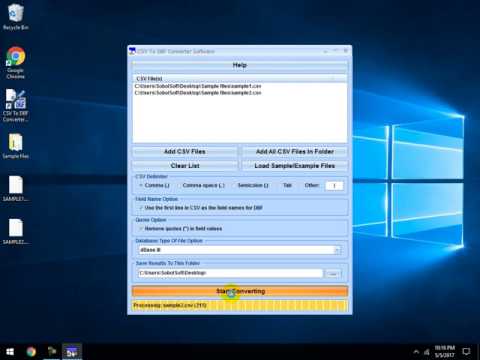Click the Help button
This screenshot has width=480, height=360.
pyautogui.click(x=239, y=65)
